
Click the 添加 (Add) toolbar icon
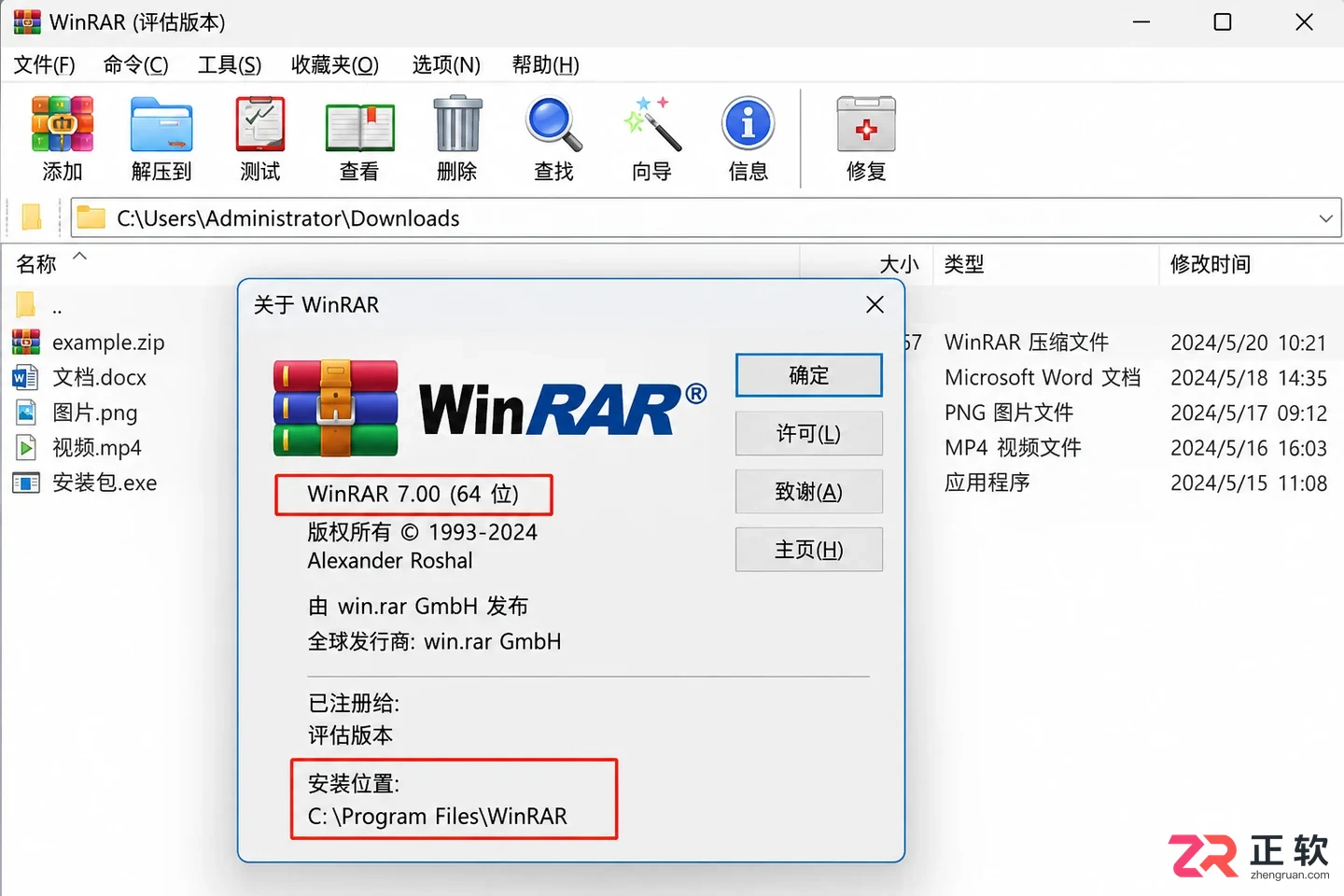pos(63,124)
